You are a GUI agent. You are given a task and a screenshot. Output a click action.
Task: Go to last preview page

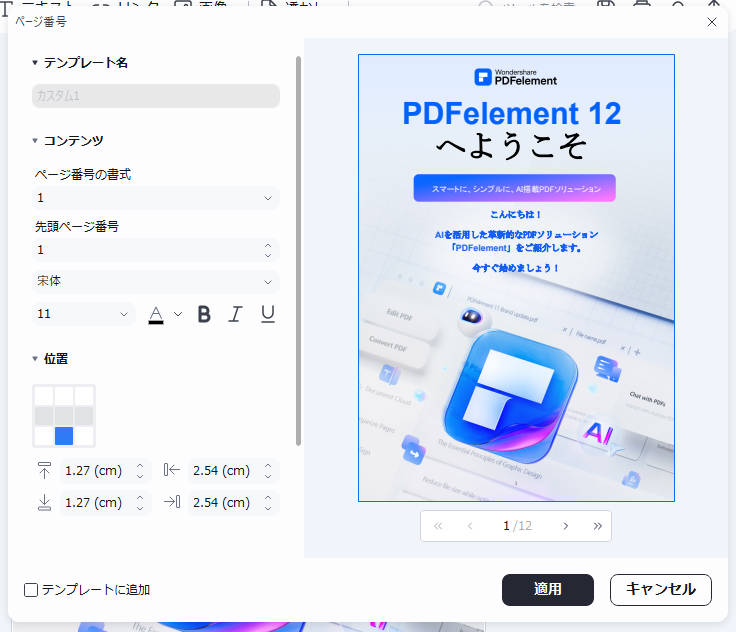coord(597,526)
